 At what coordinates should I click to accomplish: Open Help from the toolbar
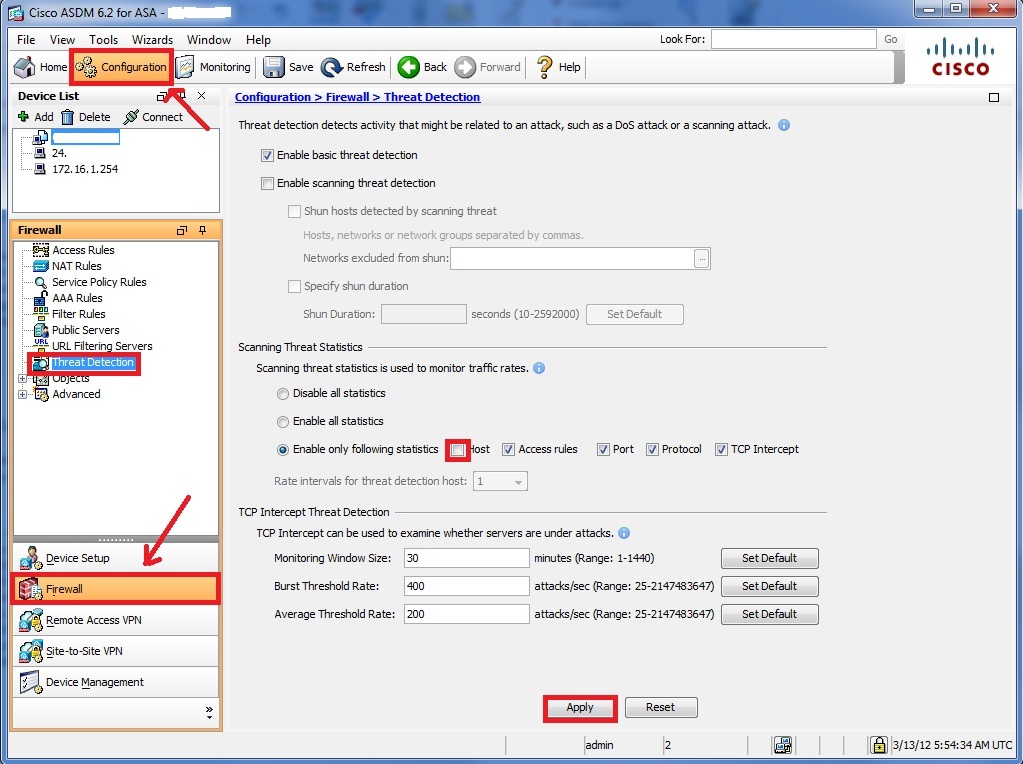pyautogui.click(x=558, y=67)
